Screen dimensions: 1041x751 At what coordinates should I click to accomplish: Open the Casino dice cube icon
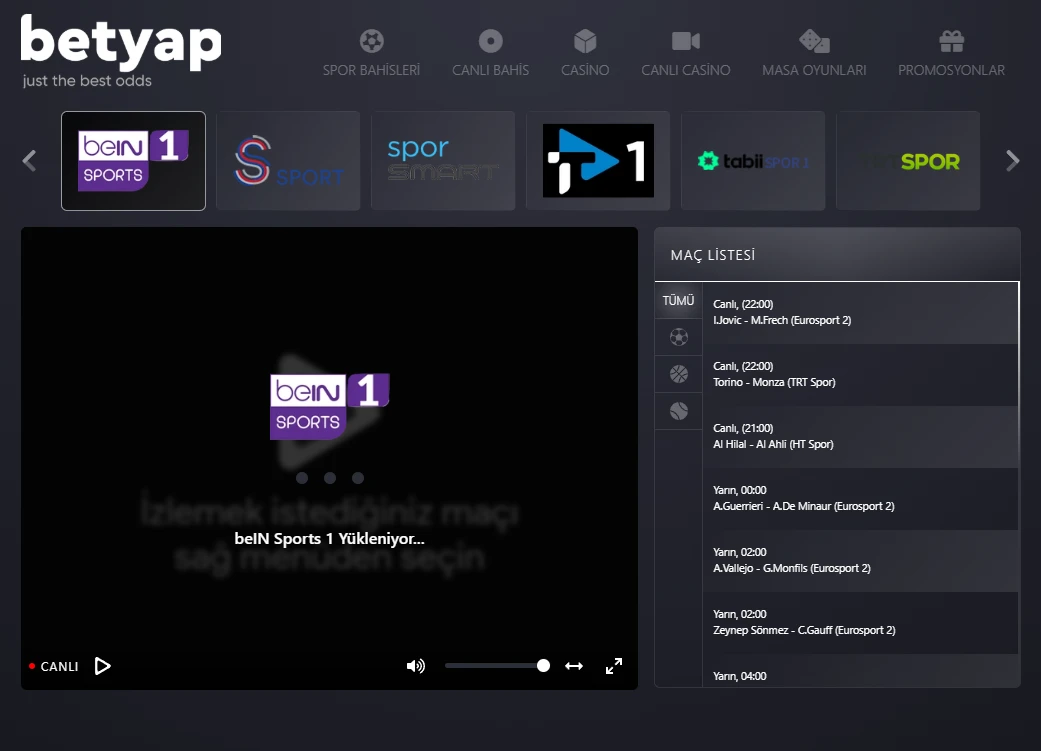(x=585, y=41)
